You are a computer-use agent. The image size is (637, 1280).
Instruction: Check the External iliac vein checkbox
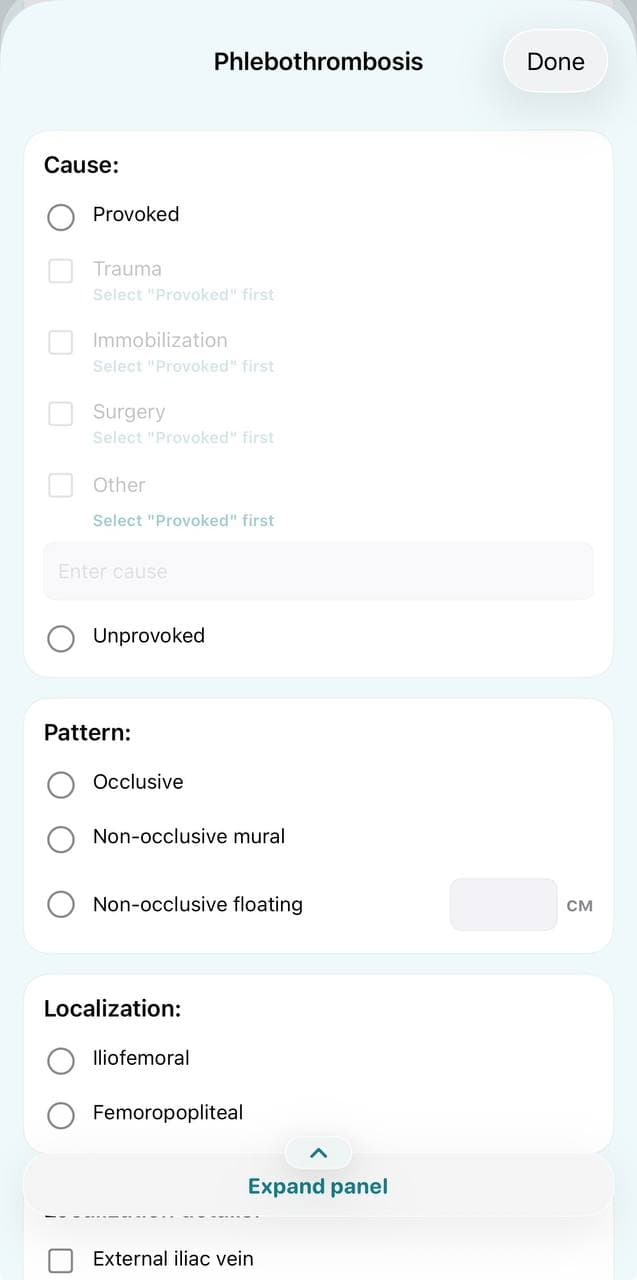pyautogui.click(x=61, y=1261)
